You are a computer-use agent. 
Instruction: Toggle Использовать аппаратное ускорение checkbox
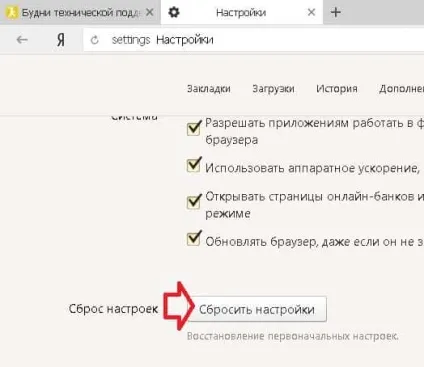pos(194,165)
